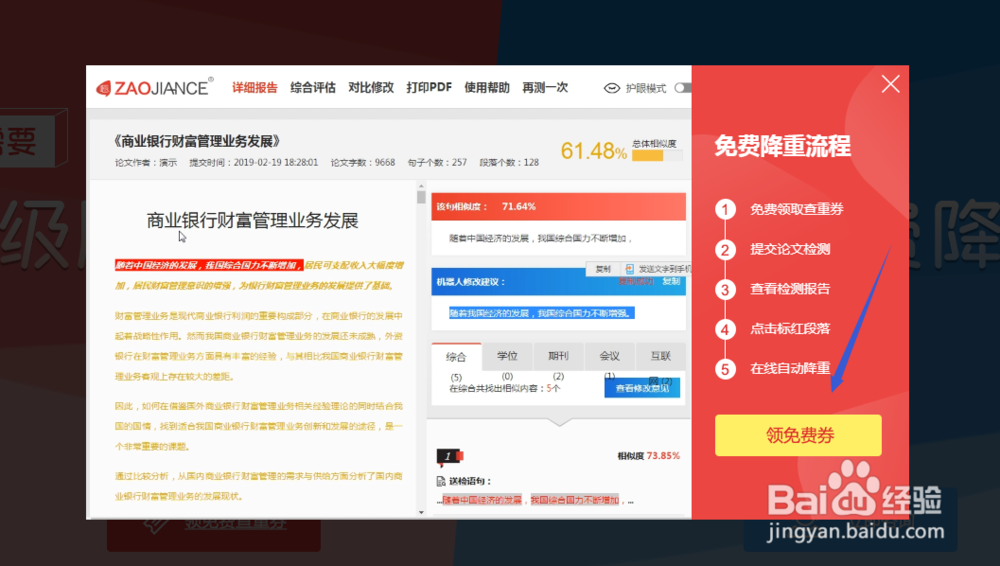Image resolution: width=1000 pixels, height=566 pixels.
Task: Switch to the 会议 tab
Action: (609, 356)
